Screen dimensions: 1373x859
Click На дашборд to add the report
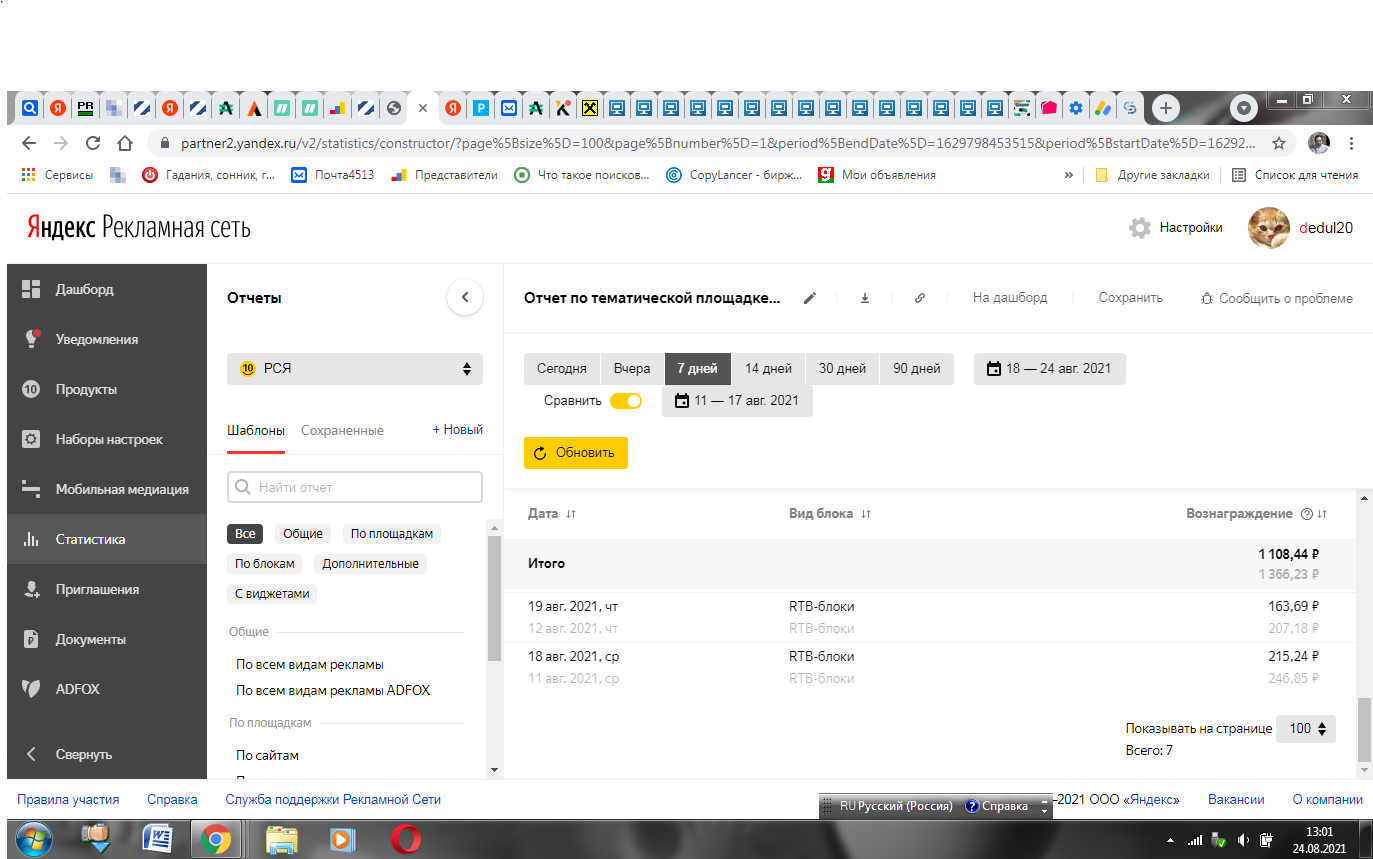point(1010,298)
